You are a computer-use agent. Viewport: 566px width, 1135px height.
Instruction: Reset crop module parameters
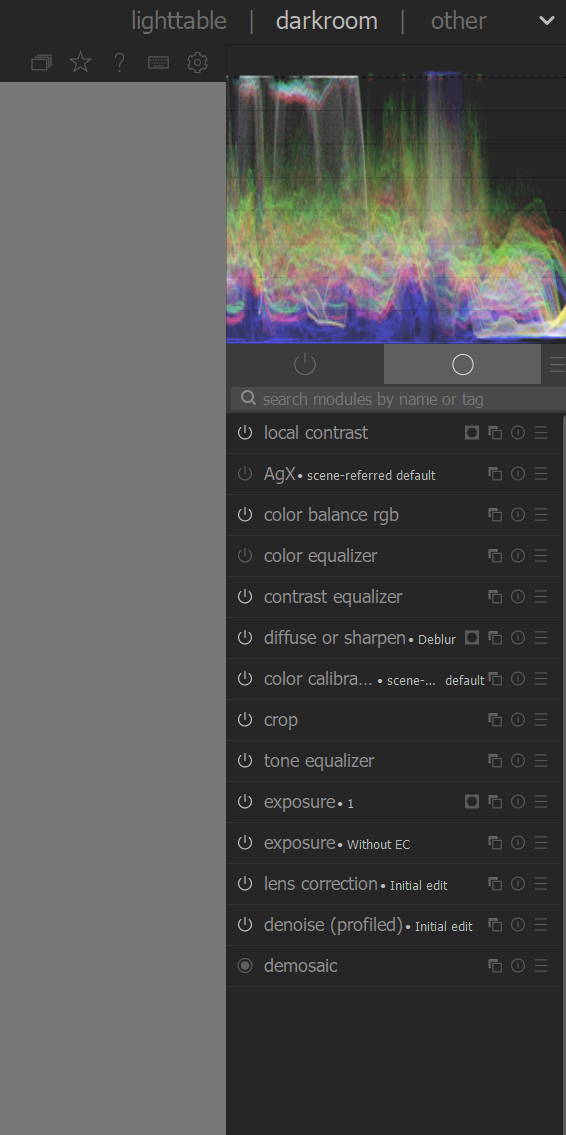tap(518, 720)
